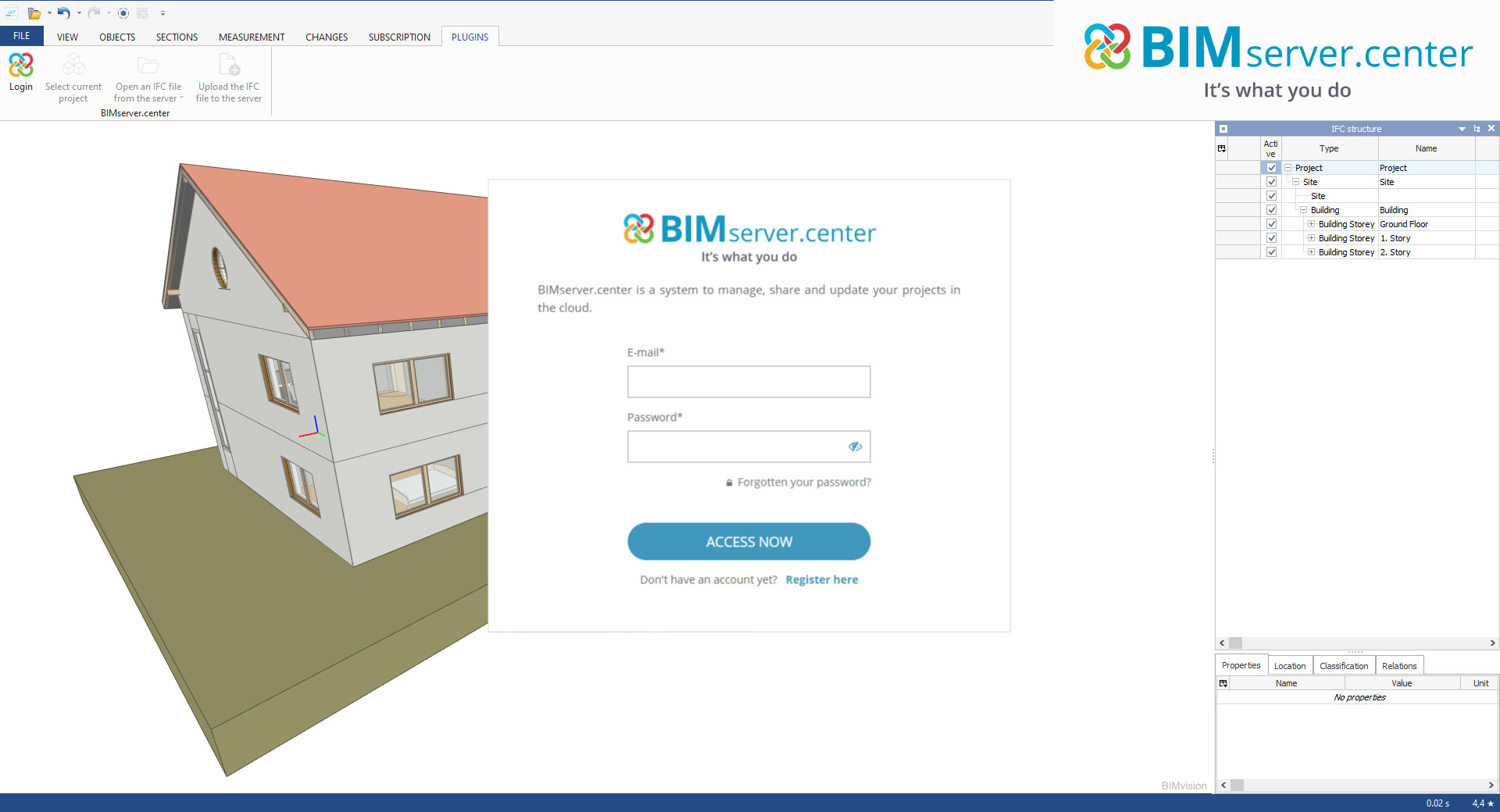Uncheck the Active checkbox for Building row

pyautogui.click(x=1271, y=210)
